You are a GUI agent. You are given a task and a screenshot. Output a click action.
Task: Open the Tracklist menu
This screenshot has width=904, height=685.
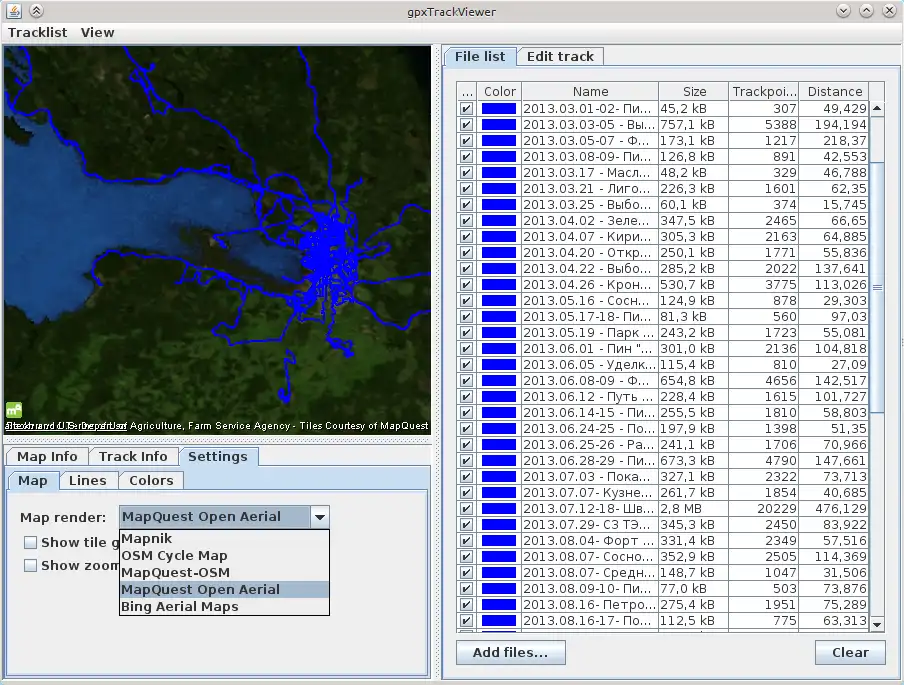[37, 32]
